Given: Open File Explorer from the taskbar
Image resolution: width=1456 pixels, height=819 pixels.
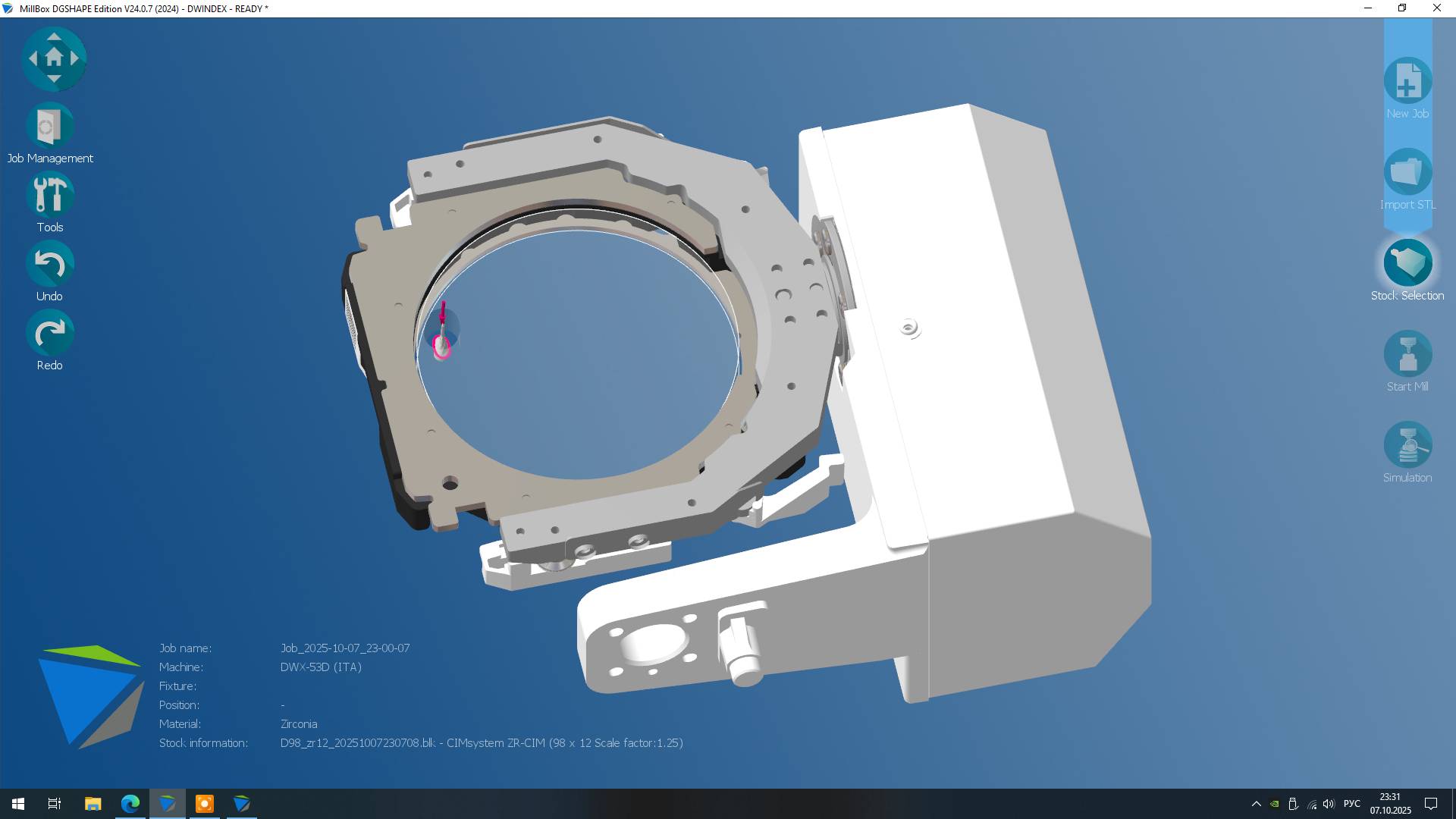Looking at the screenshot, I should [93, 804].
